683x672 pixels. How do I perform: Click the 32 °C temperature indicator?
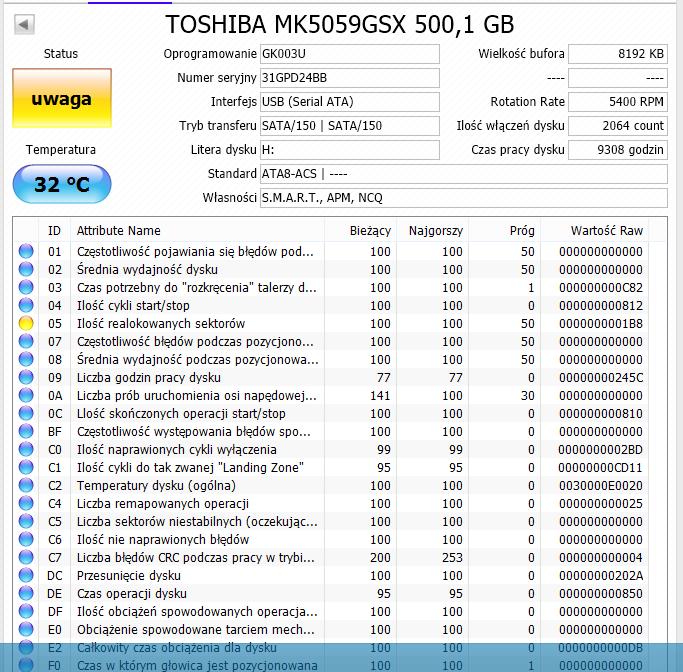coord(62,184)
